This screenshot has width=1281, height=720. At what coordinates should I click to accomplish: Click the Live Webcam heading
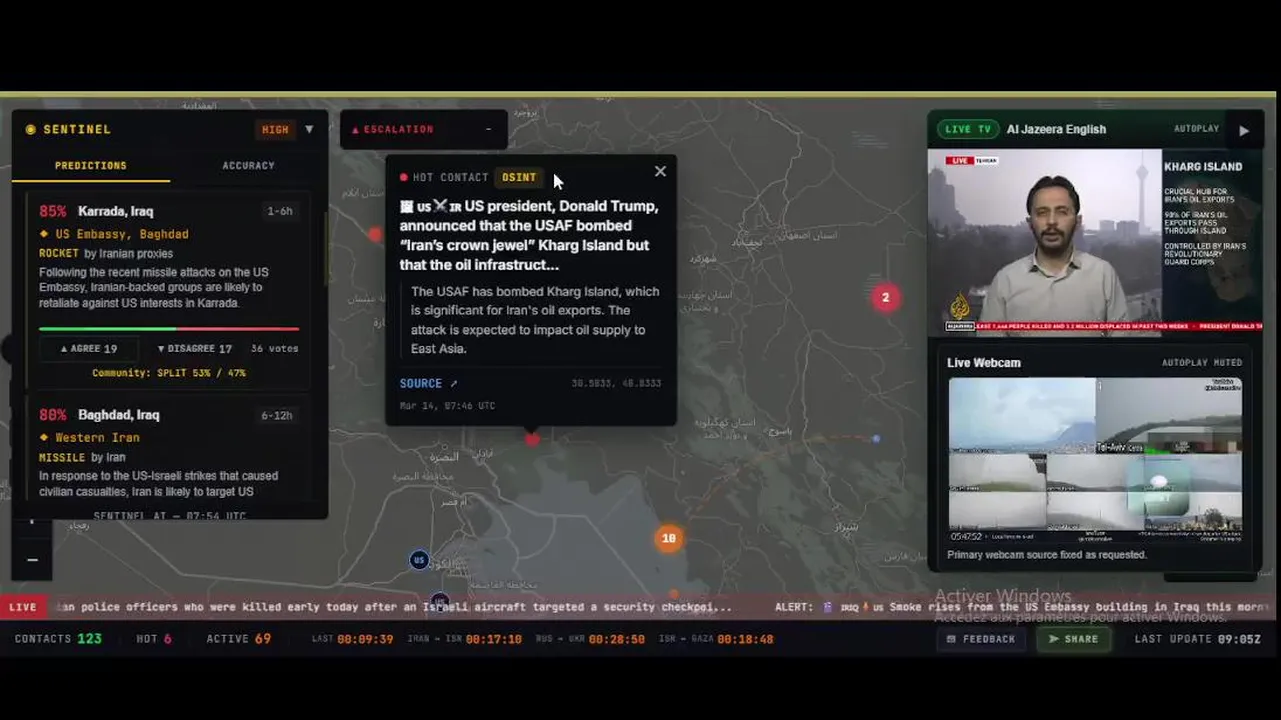click(984, 363)
